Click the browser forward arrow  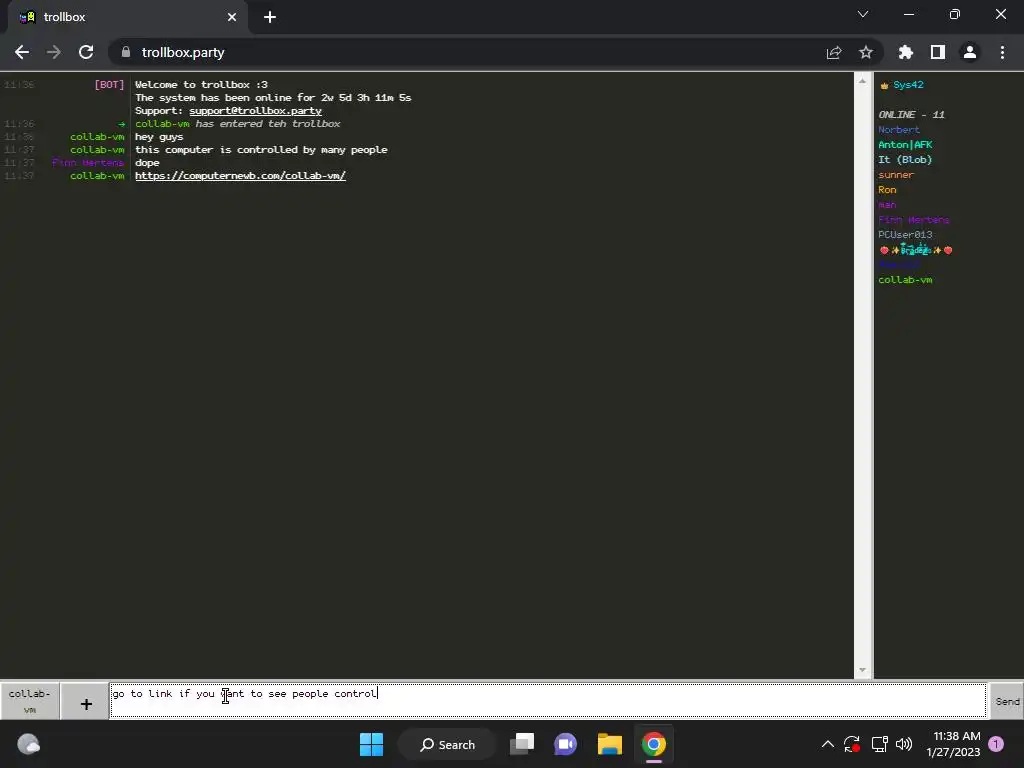[54, 52]
